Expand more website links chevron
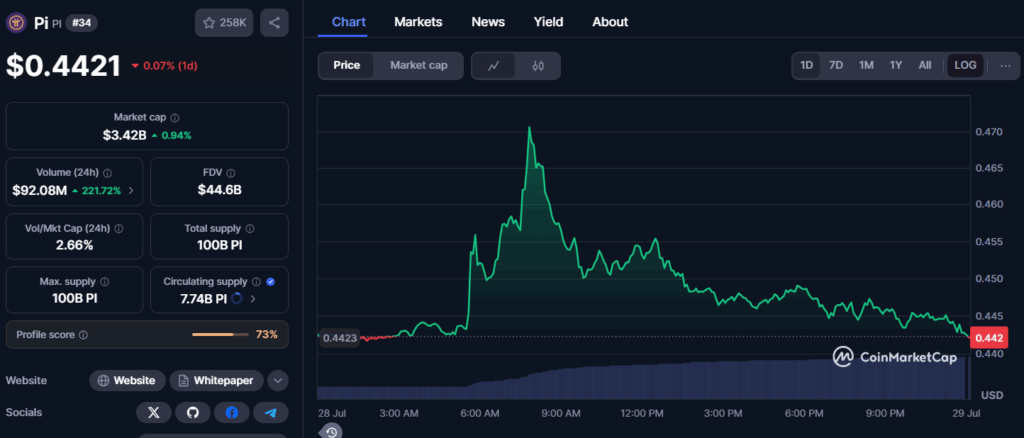Screen dimensions: 1024x438 (278, 381)
